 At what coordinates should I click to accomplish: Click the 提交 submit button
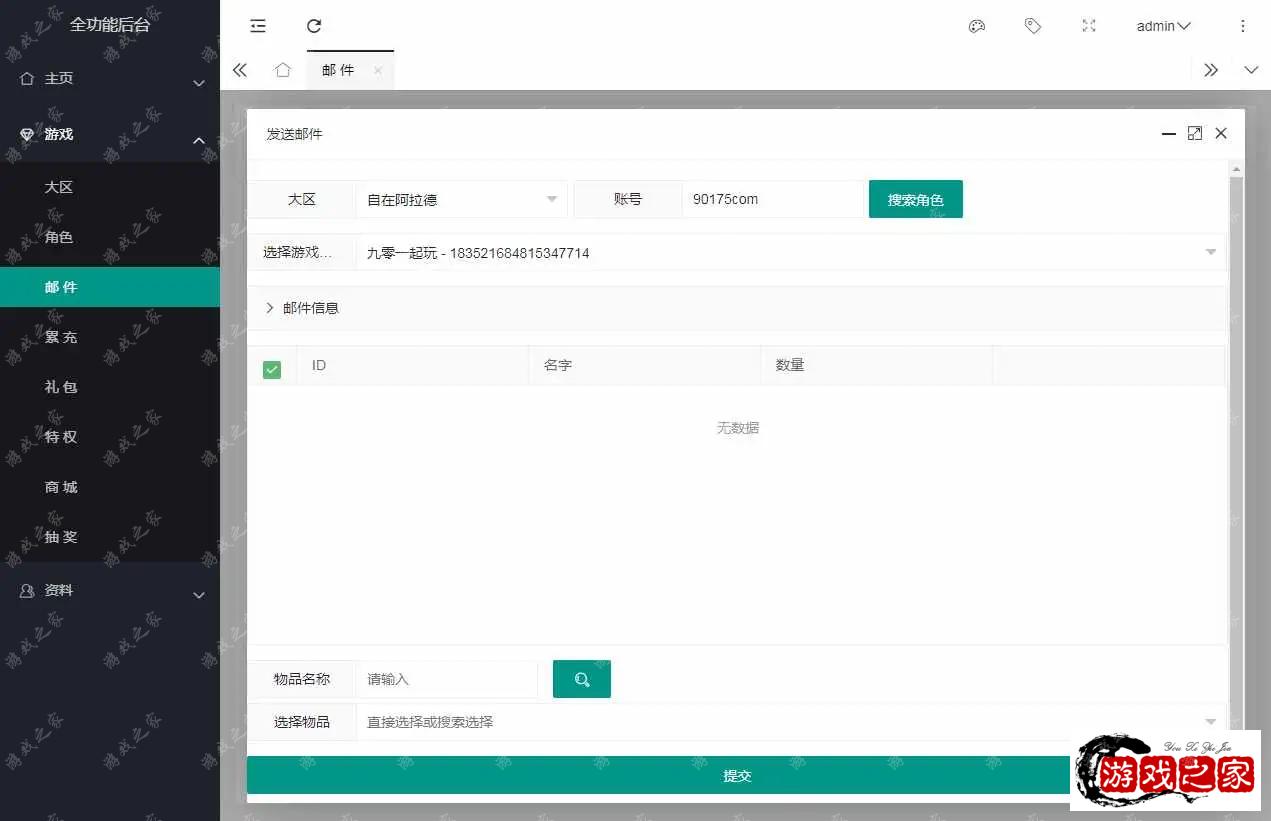(x=737, y=776)
